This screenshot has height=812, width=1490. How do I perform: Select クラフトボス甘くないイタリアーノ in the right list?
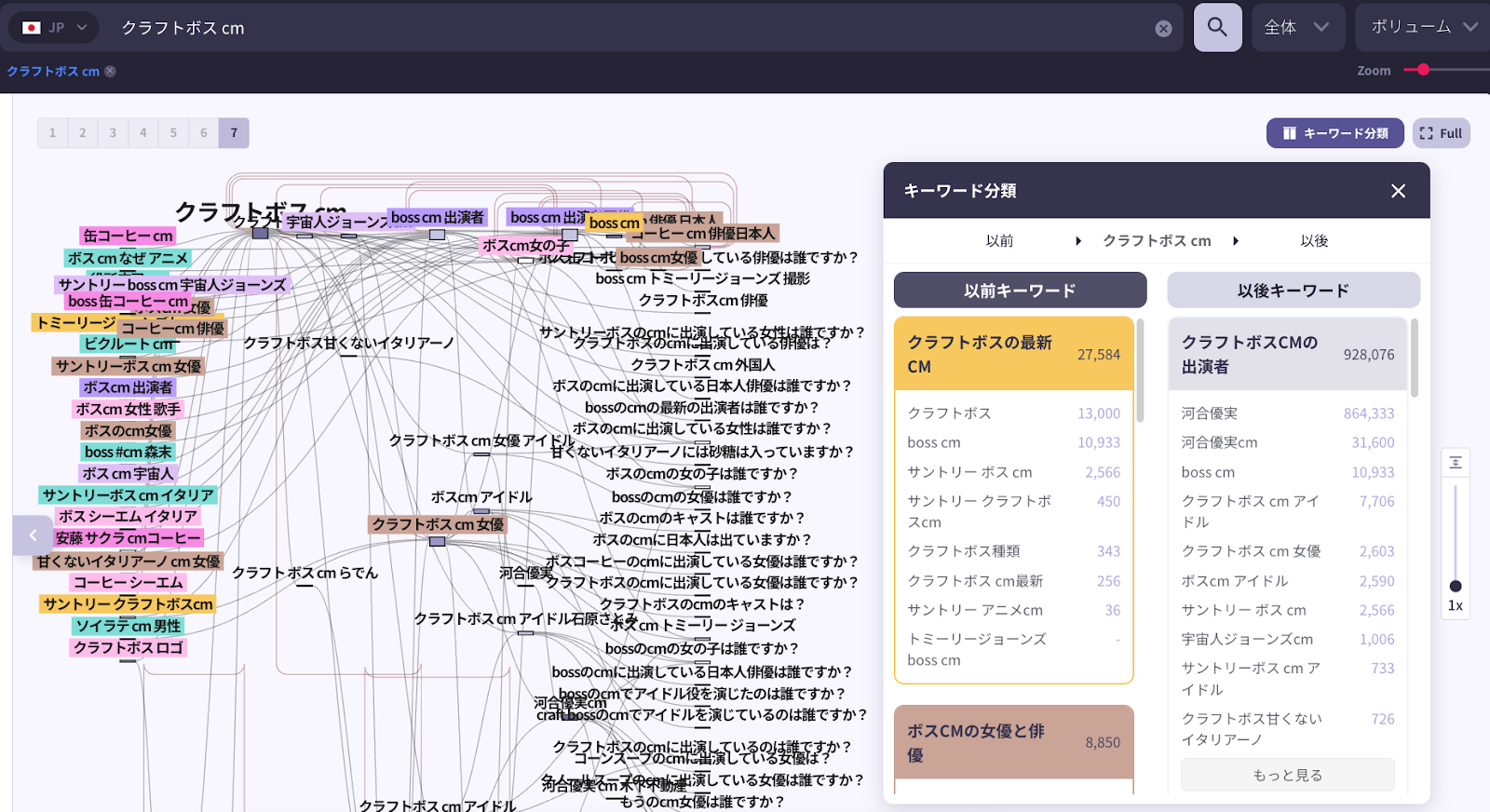click(1288, 729)
